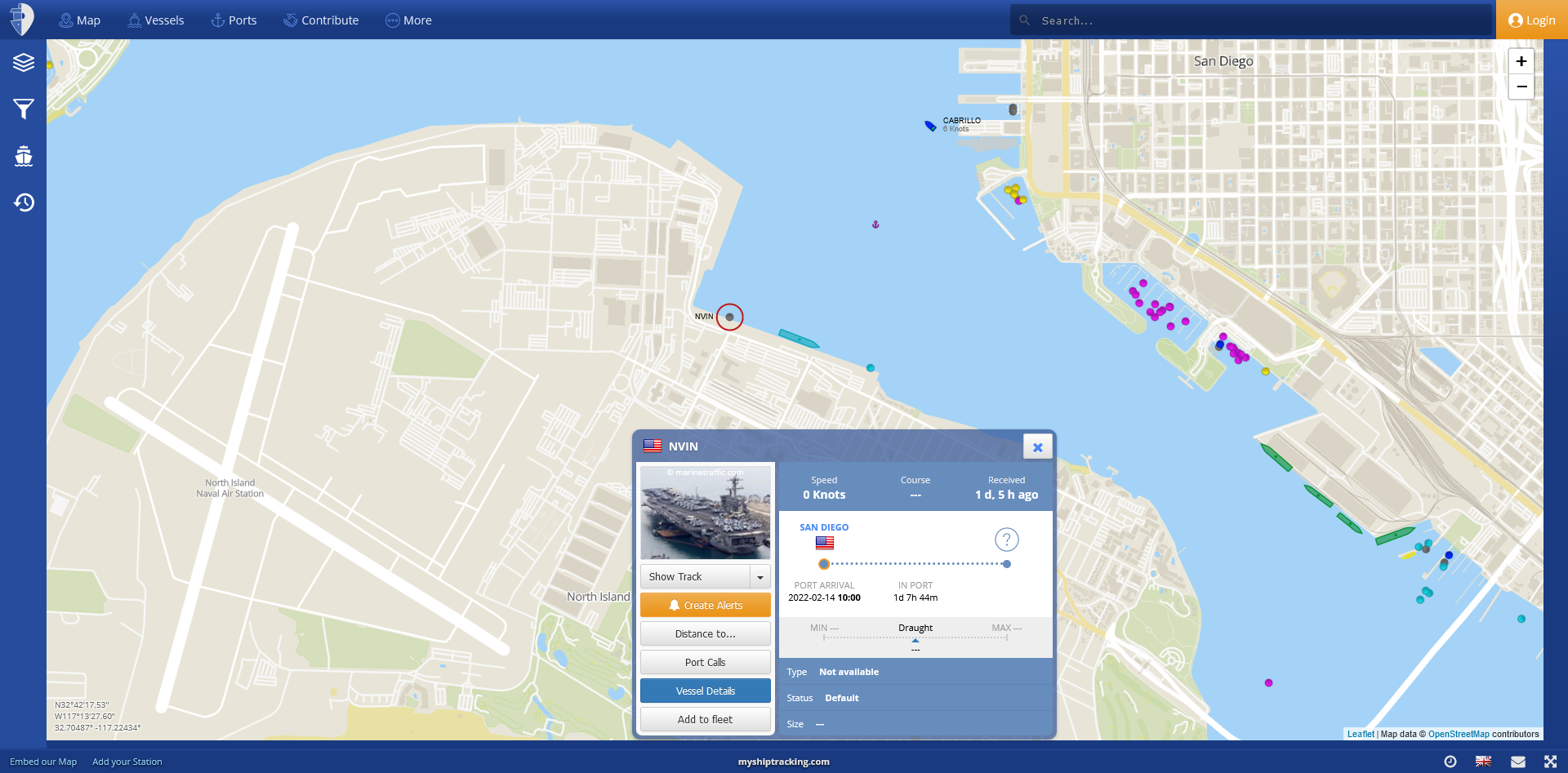The width and height of the screenshot is (1568, 773).
Task: Click the NVIN popup title text
Action: point(684,446)
